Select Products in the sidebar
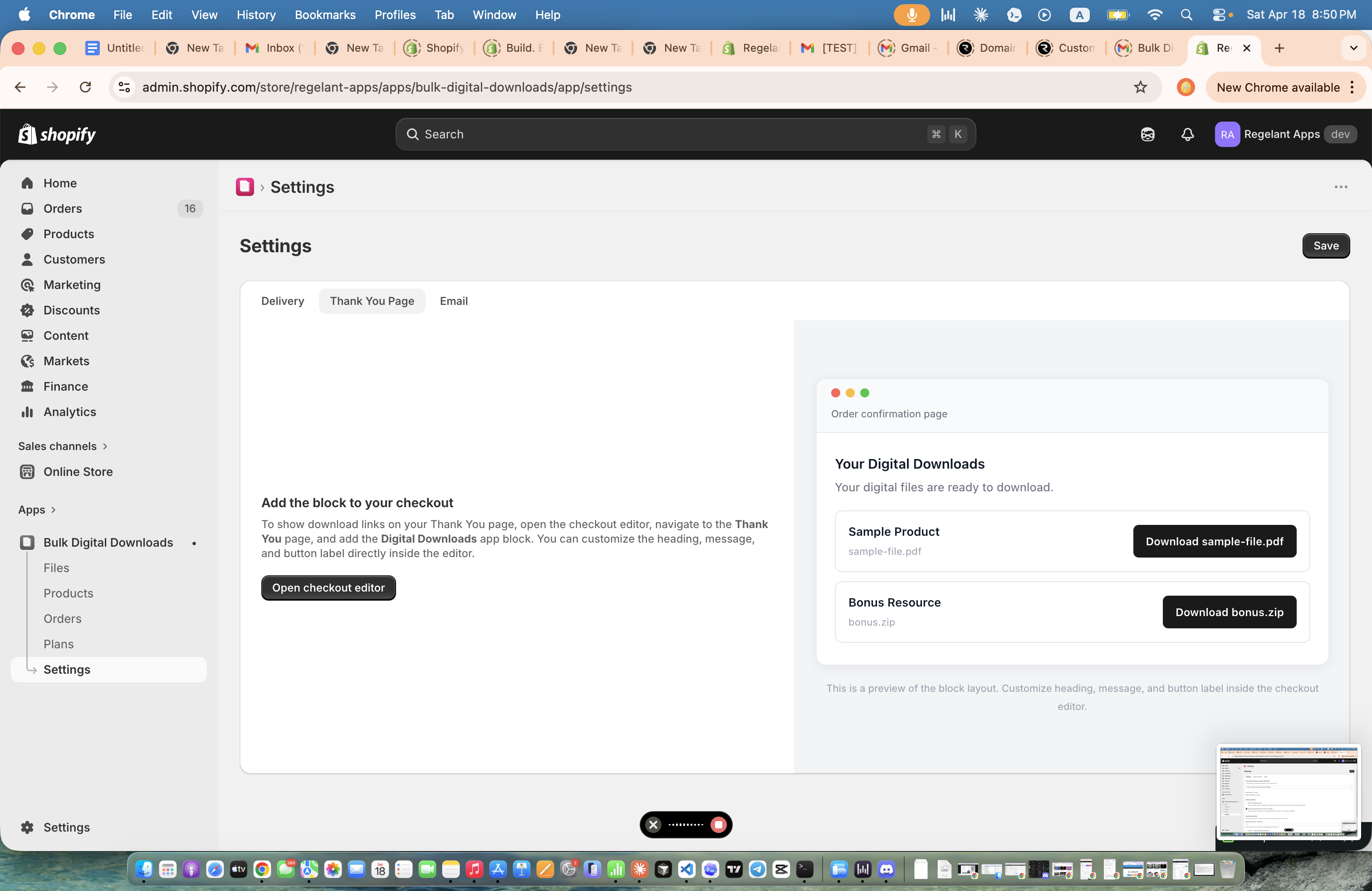The image size is (1372, 891). pos(69,234)
